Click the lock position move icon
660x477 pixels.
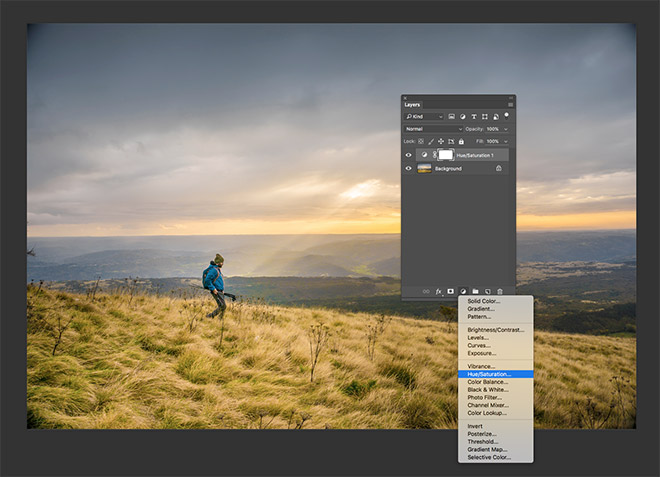pyautogui.click(x=441, y=142)
